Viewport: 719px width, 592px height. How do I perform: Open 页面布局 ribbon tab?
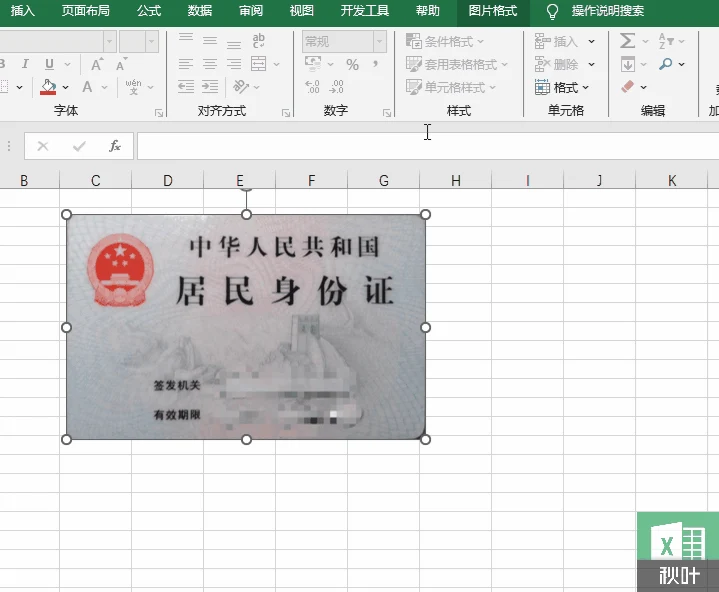coord(86,11)
